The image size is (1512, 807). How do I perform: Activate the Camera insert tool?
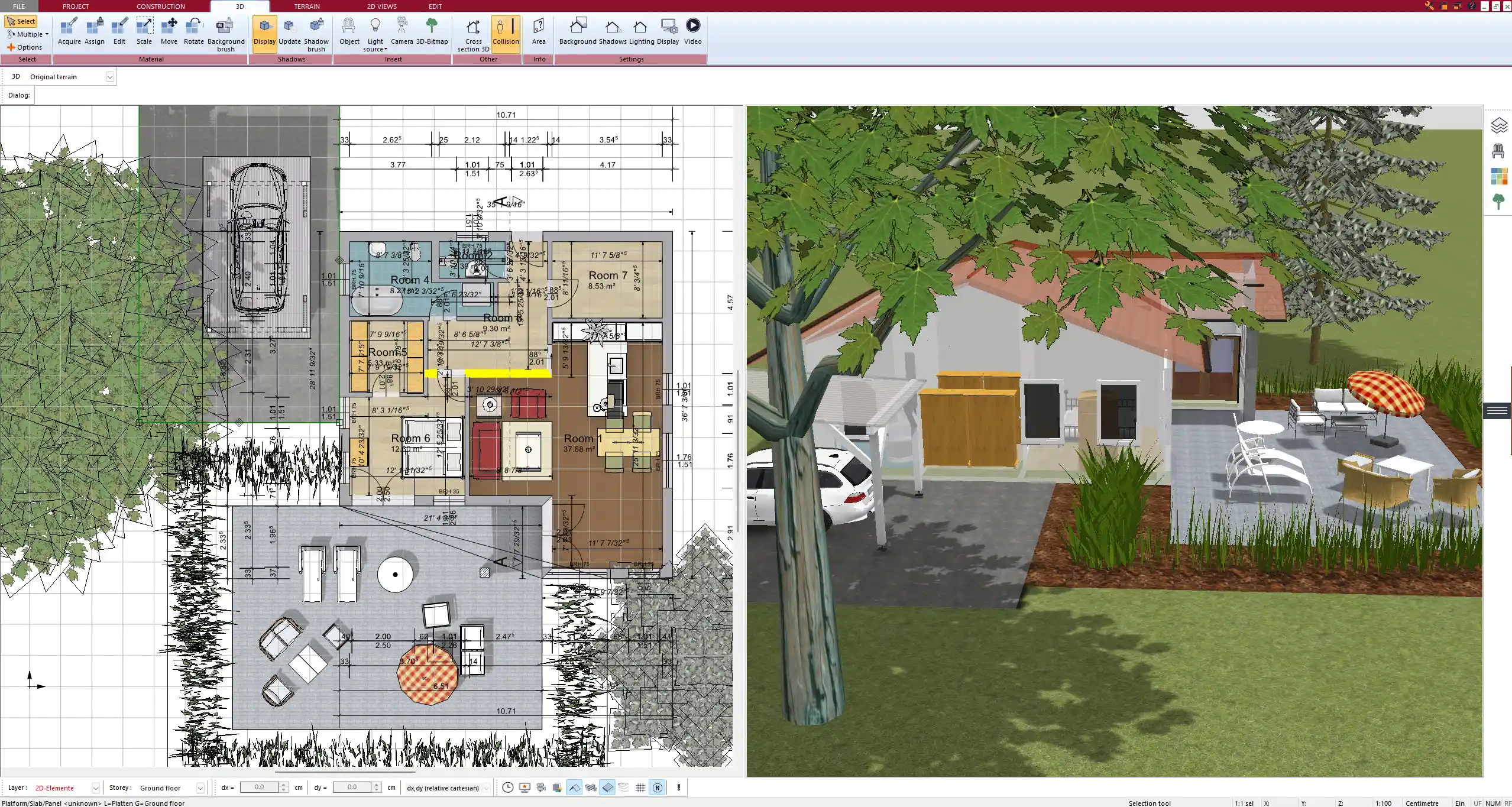(x=403, y=30)
